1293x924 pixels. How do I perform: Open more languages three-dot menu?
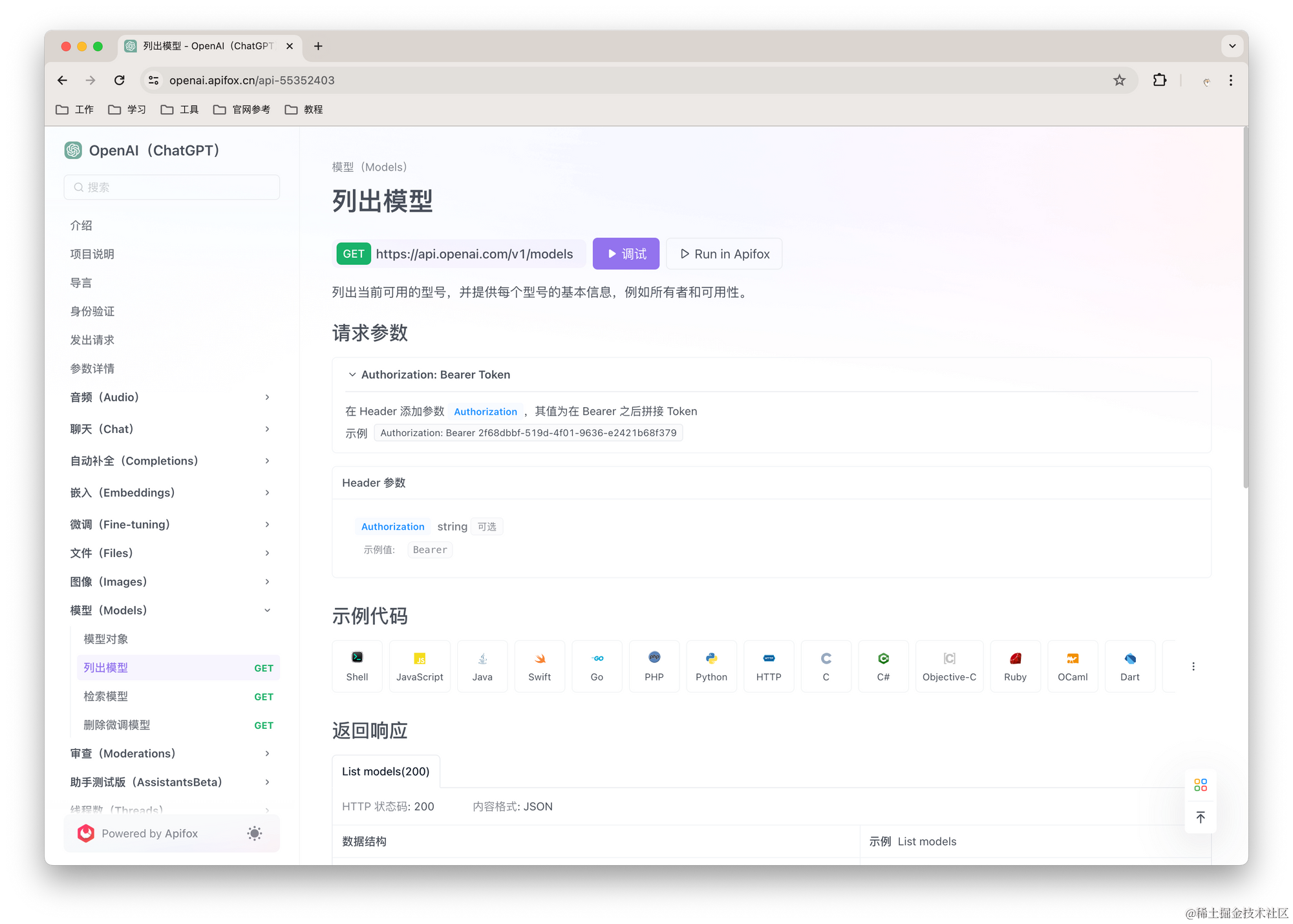[x=1193, y=666]
